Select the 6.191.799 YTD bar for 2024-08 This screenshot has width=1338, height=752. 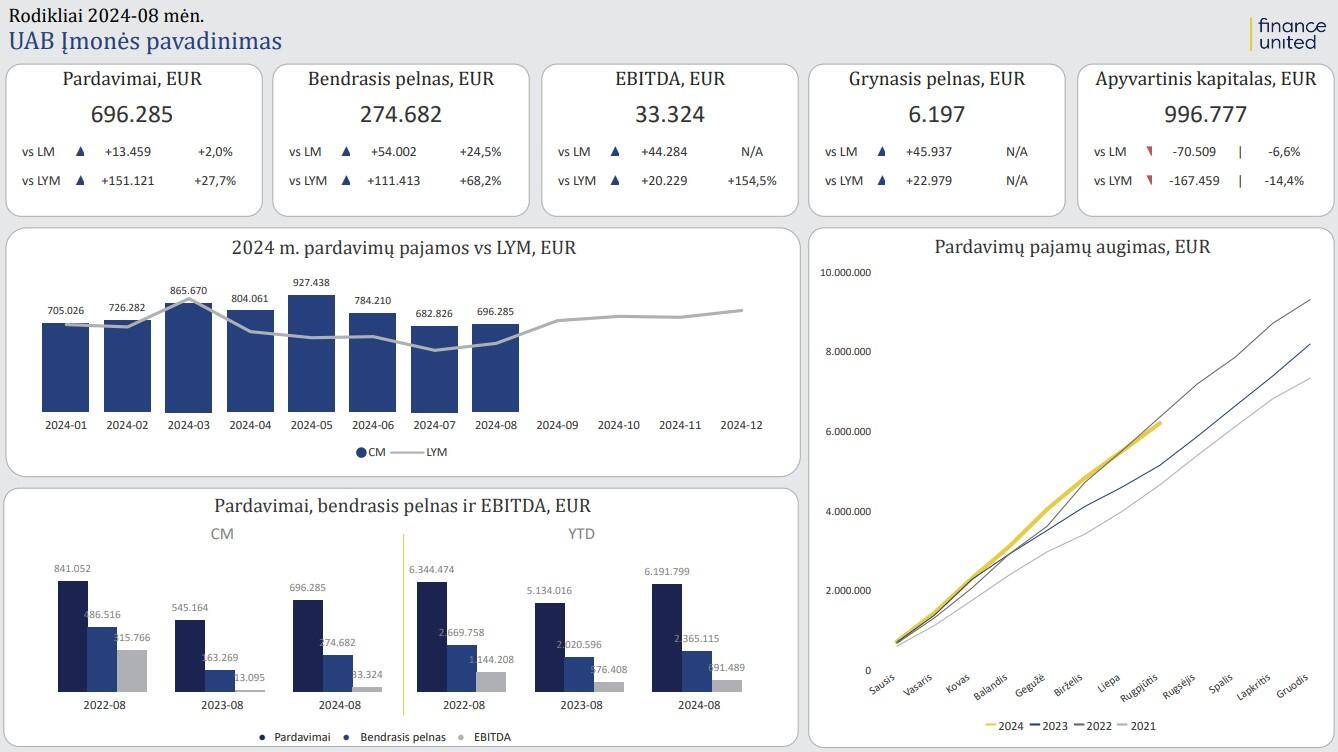click(667, 638)
